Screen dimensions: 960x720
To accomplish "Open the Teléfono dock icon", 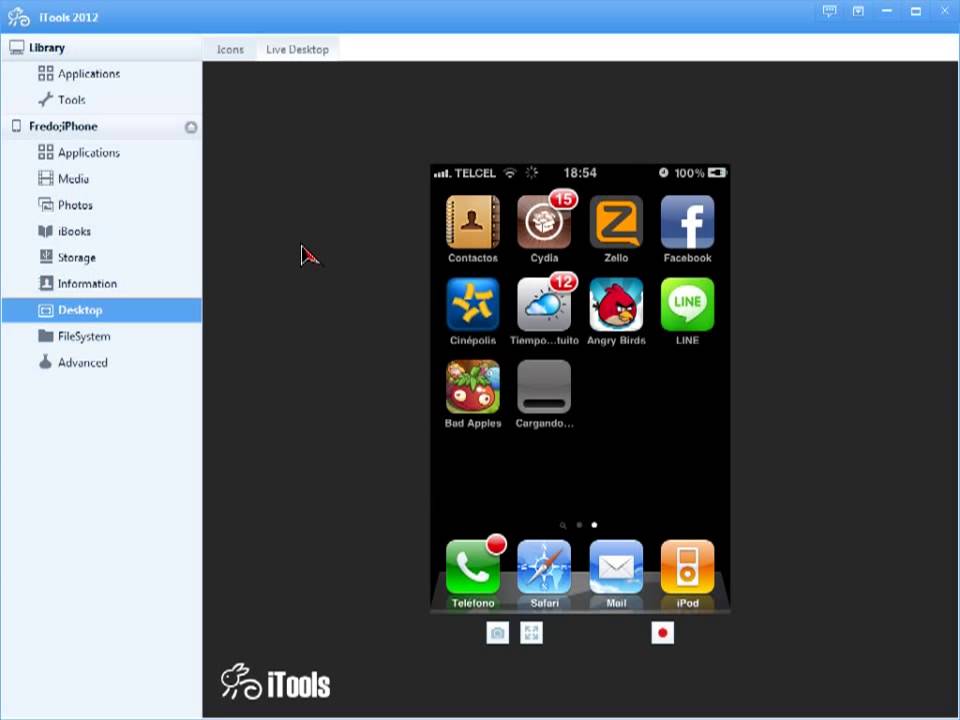I will pyautogui.click(x=473, y=567).
